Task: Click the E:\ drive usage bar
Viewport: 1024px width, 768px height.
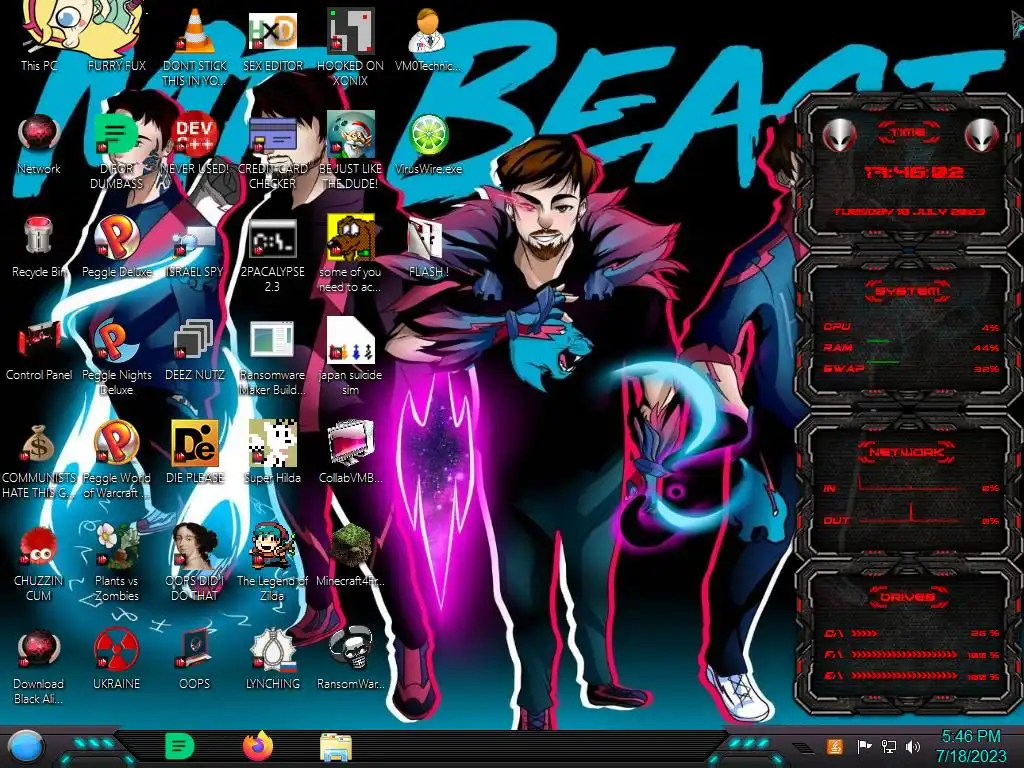Action: 904,676
